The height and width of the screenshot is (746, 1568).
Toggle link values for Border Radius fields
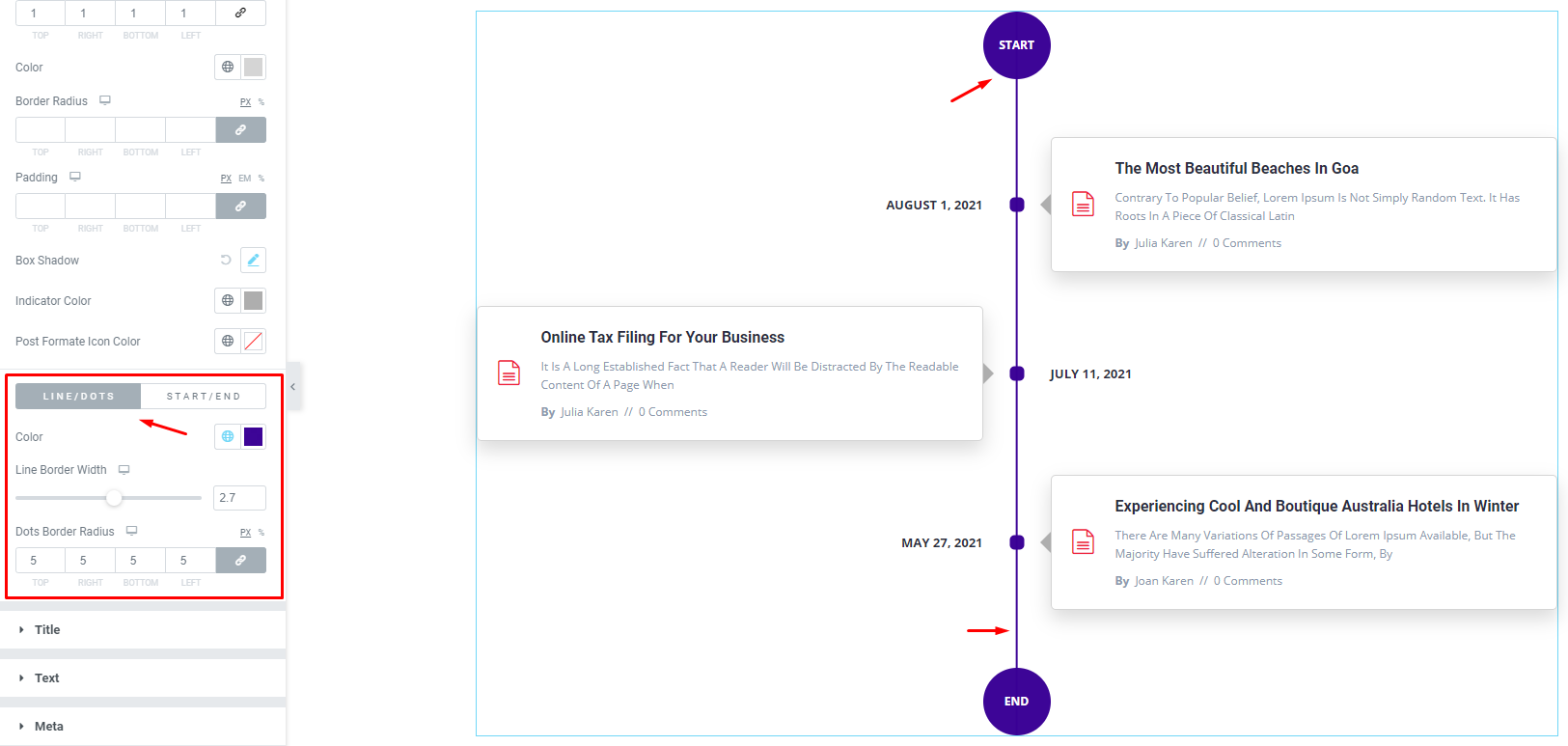(x=240, y=129)
